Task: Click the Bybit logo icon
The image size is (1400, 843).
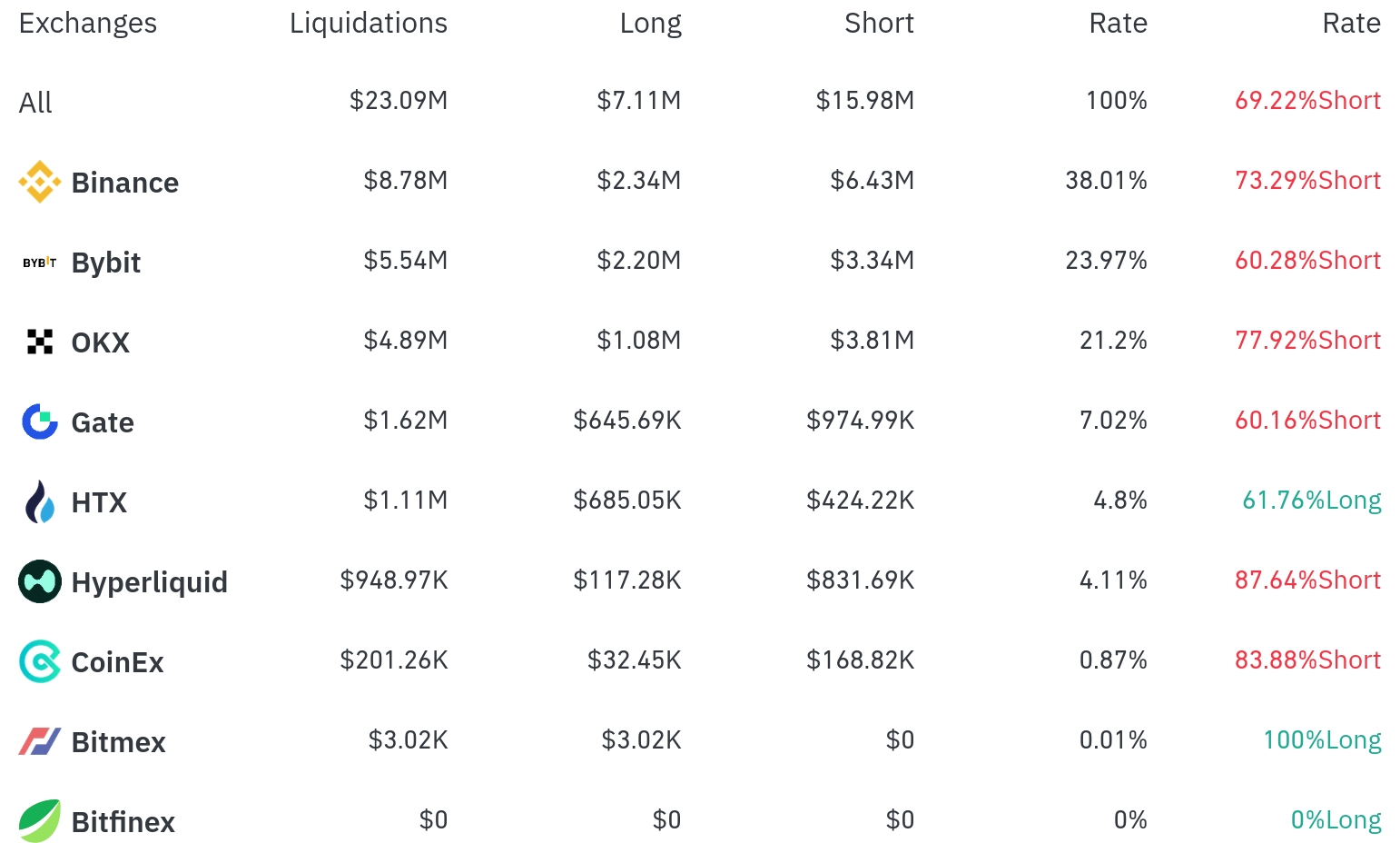Action: [x=40, y=263]
